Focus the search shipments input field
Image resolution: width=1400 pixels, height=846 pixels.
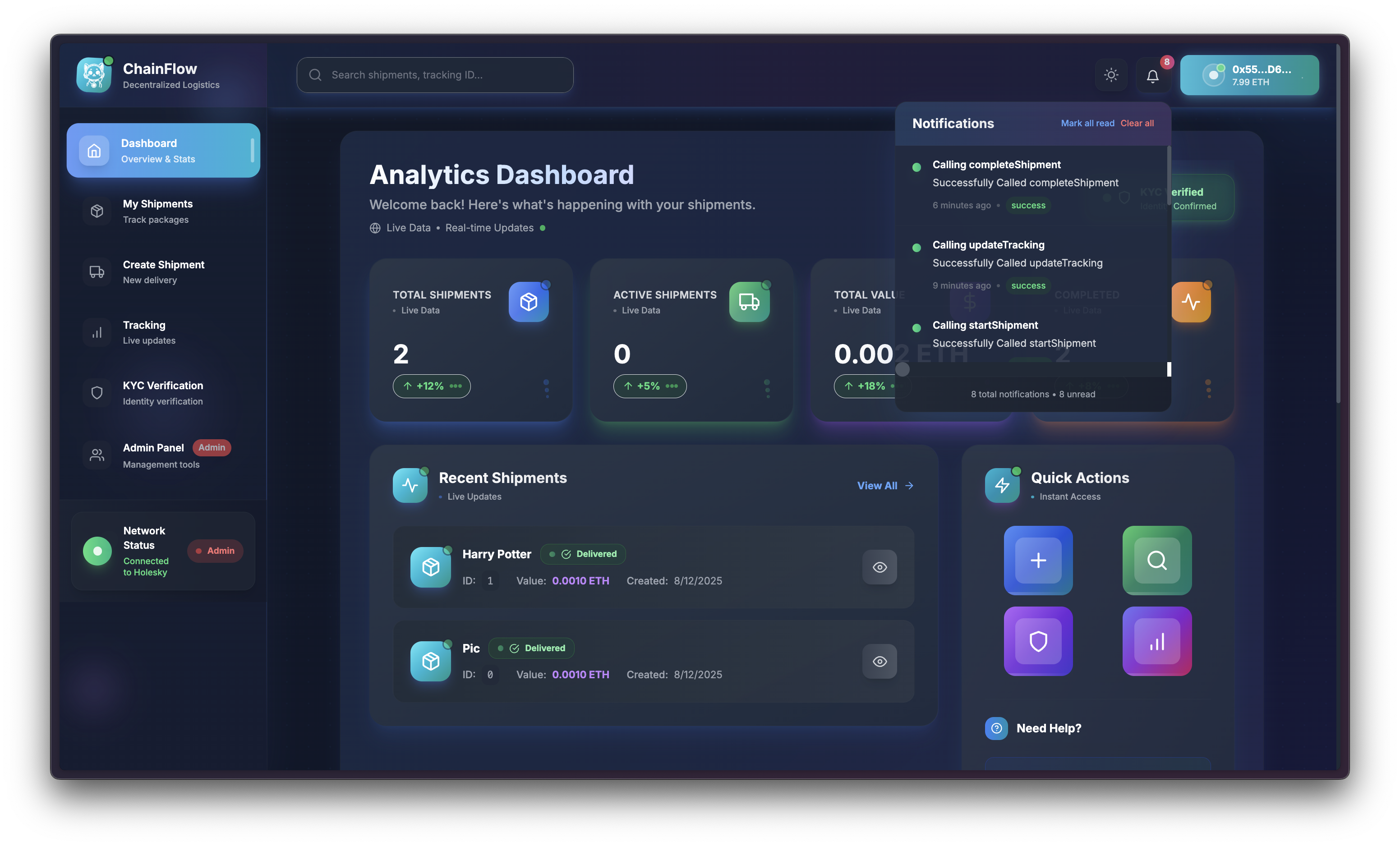click(x=435, y=75)
